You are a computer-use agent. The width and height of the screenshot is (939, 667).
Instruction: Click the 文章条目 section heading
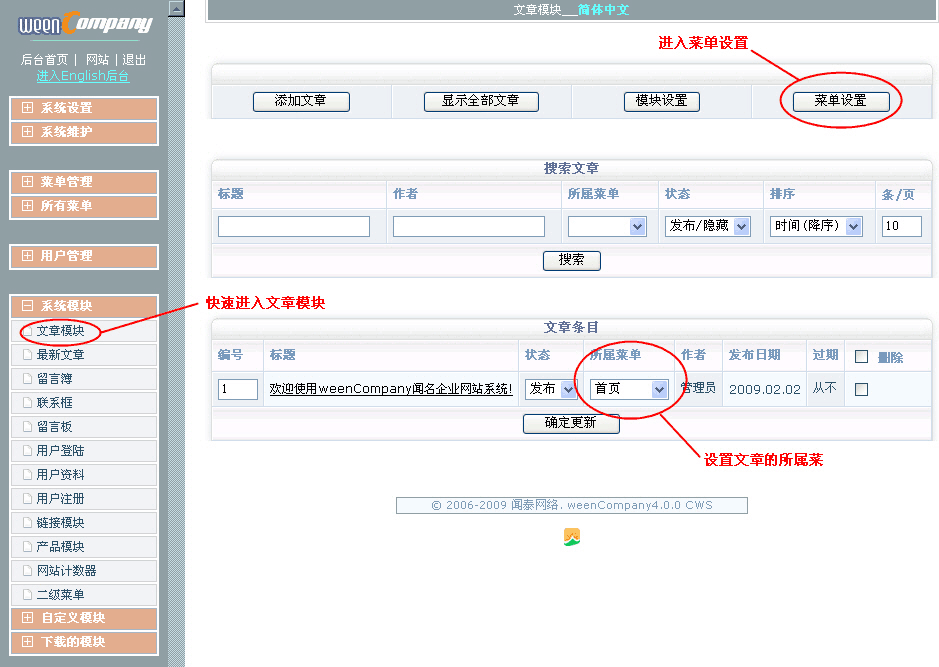(x=571, y=328)
